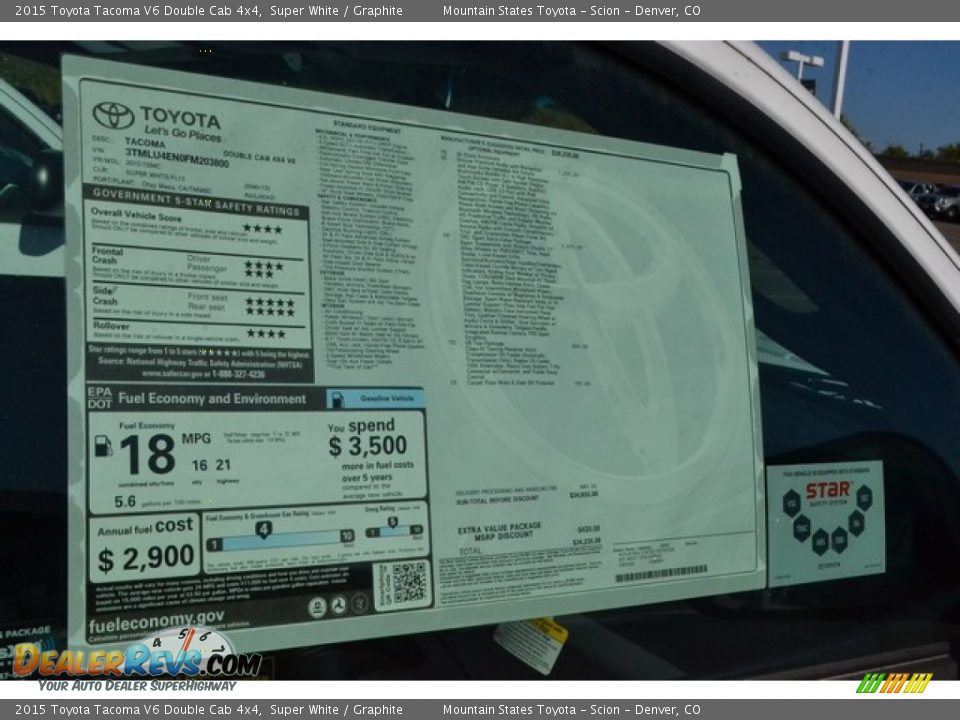Image resolution: width=960 pixels, height=720 pixels.
Task: Click the Overall Vehicle Score star rating
Action: click(262, 228)
